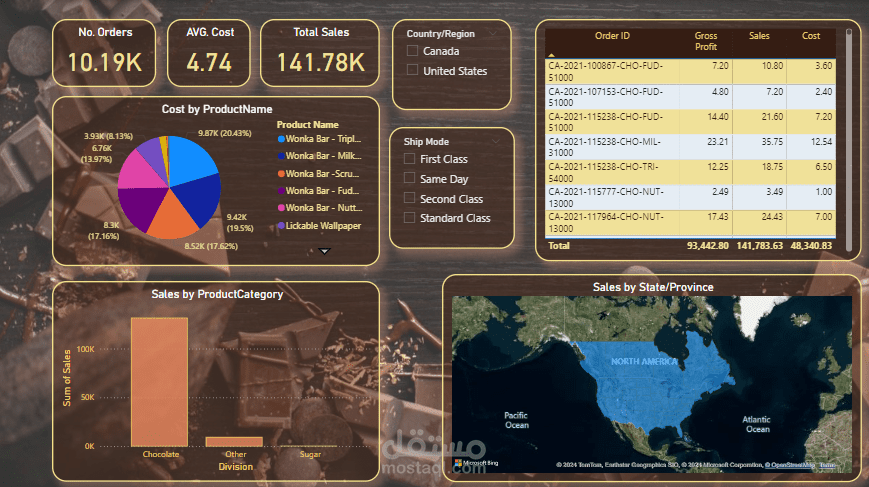
Task: Select the Other division bar
Action: [234, 442]
